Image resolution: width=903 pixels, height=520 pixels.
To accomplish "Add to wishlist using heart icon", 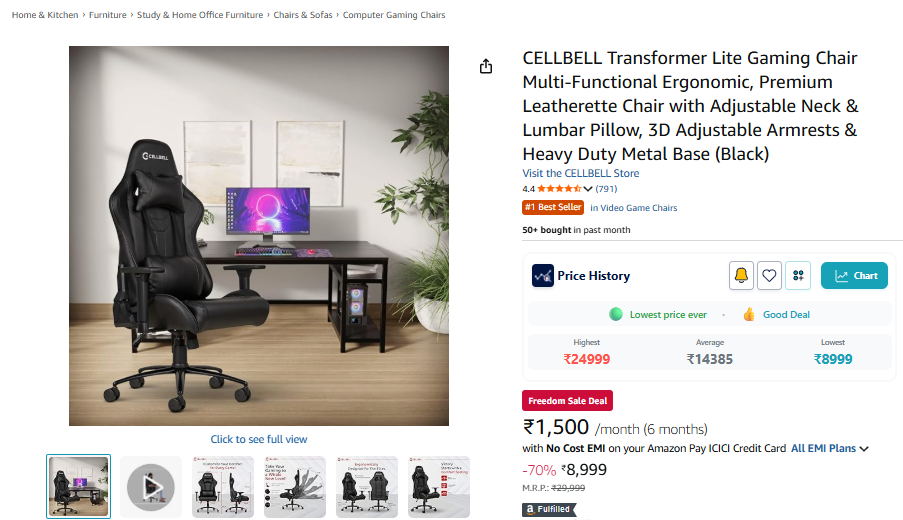I will point(769,276).
